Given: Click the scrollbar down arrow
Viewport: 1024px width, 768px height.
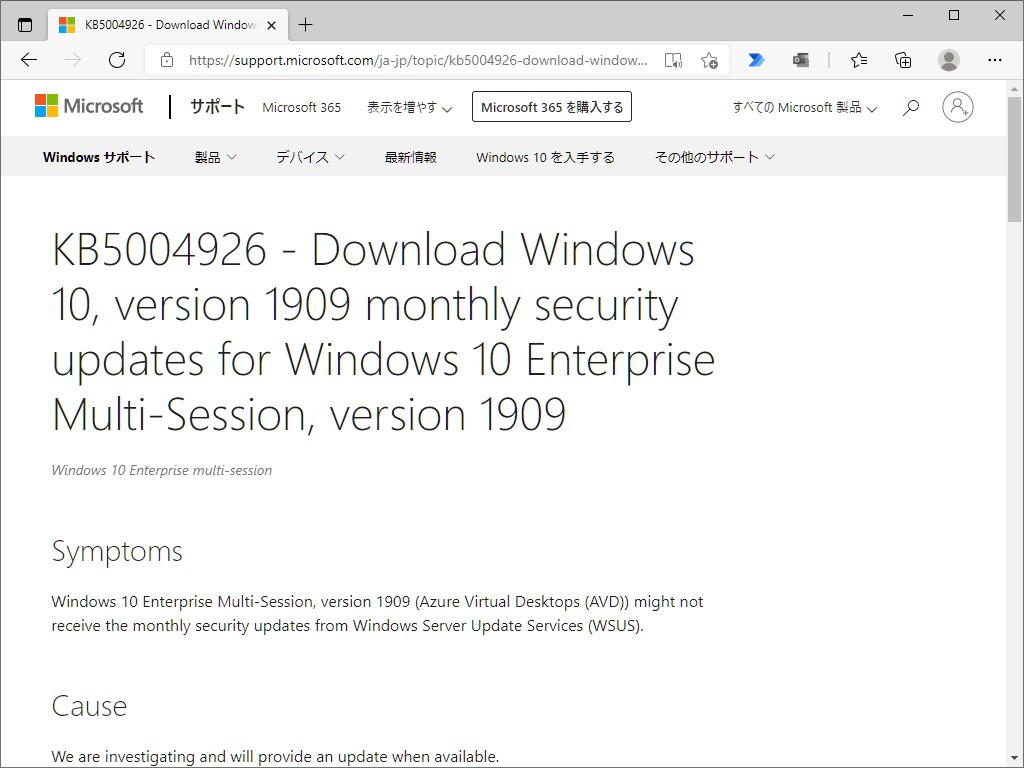Looking at the screenshot, I should pos(1014,759).
